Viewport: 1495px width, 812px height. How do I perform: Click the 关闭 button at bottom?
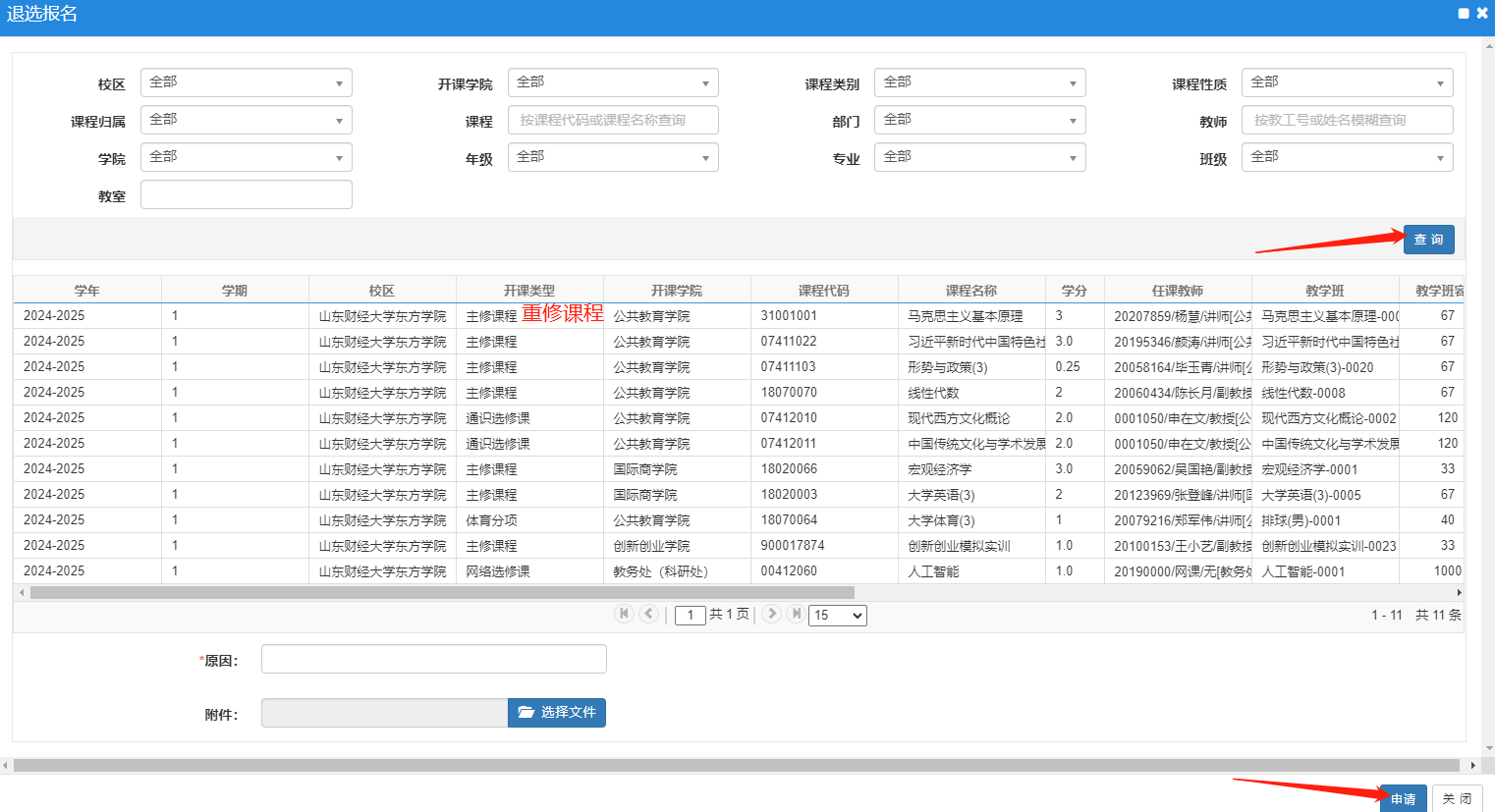(x=1457, y=798)
